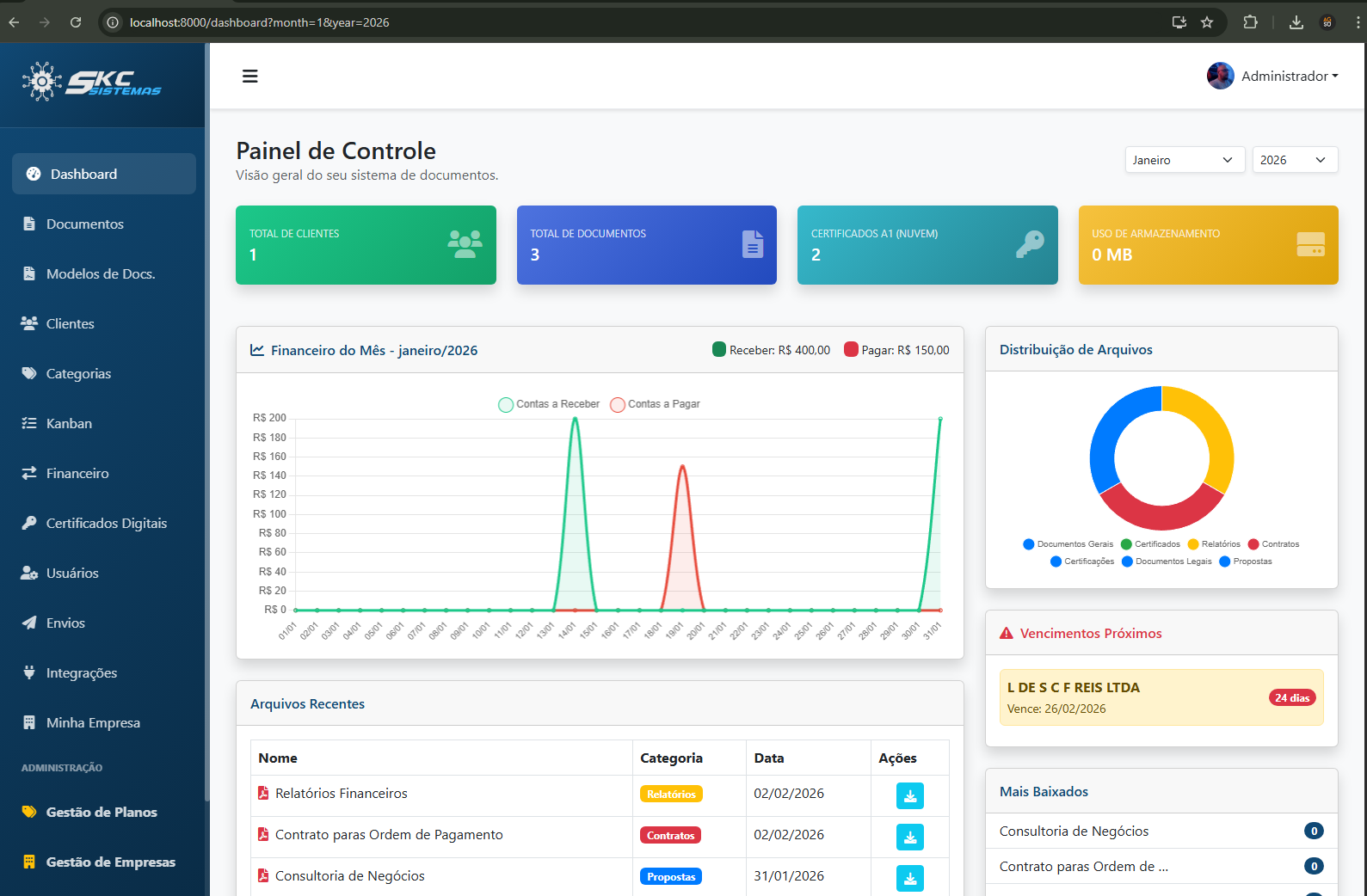Click the browser bookmark star icon

click(x=1207, y=22)
